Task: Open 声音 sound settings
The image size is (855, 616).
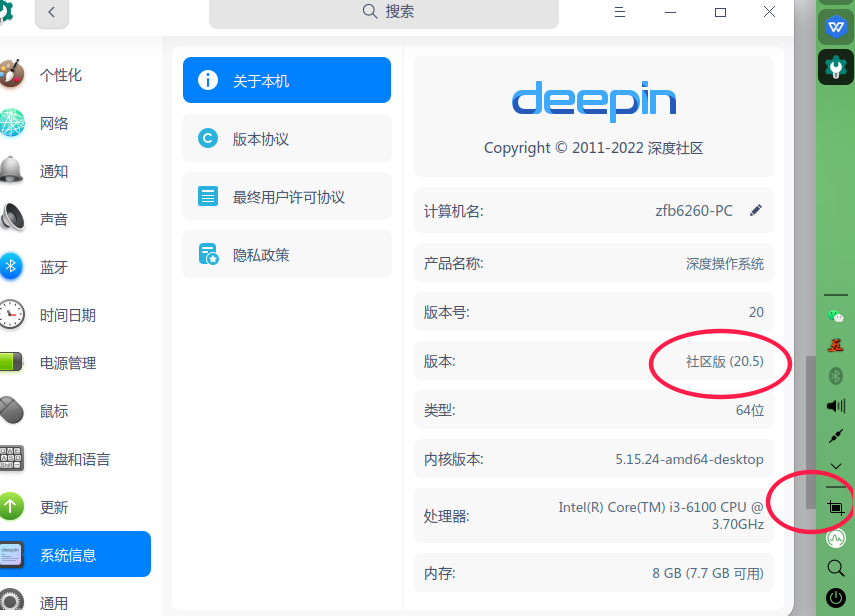Action: click(53, 219)
